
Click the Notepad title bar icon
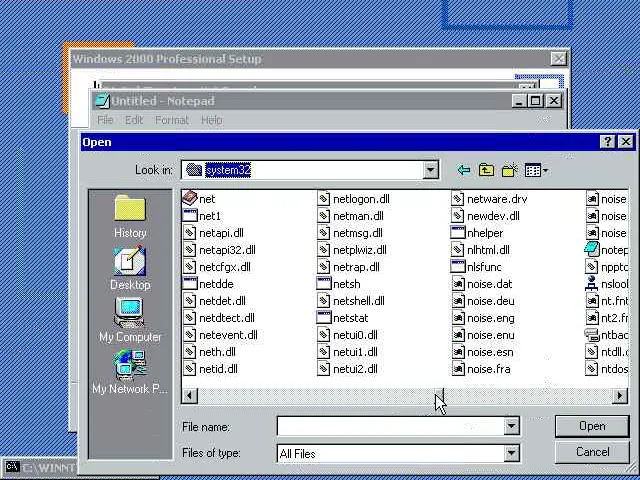102,101
